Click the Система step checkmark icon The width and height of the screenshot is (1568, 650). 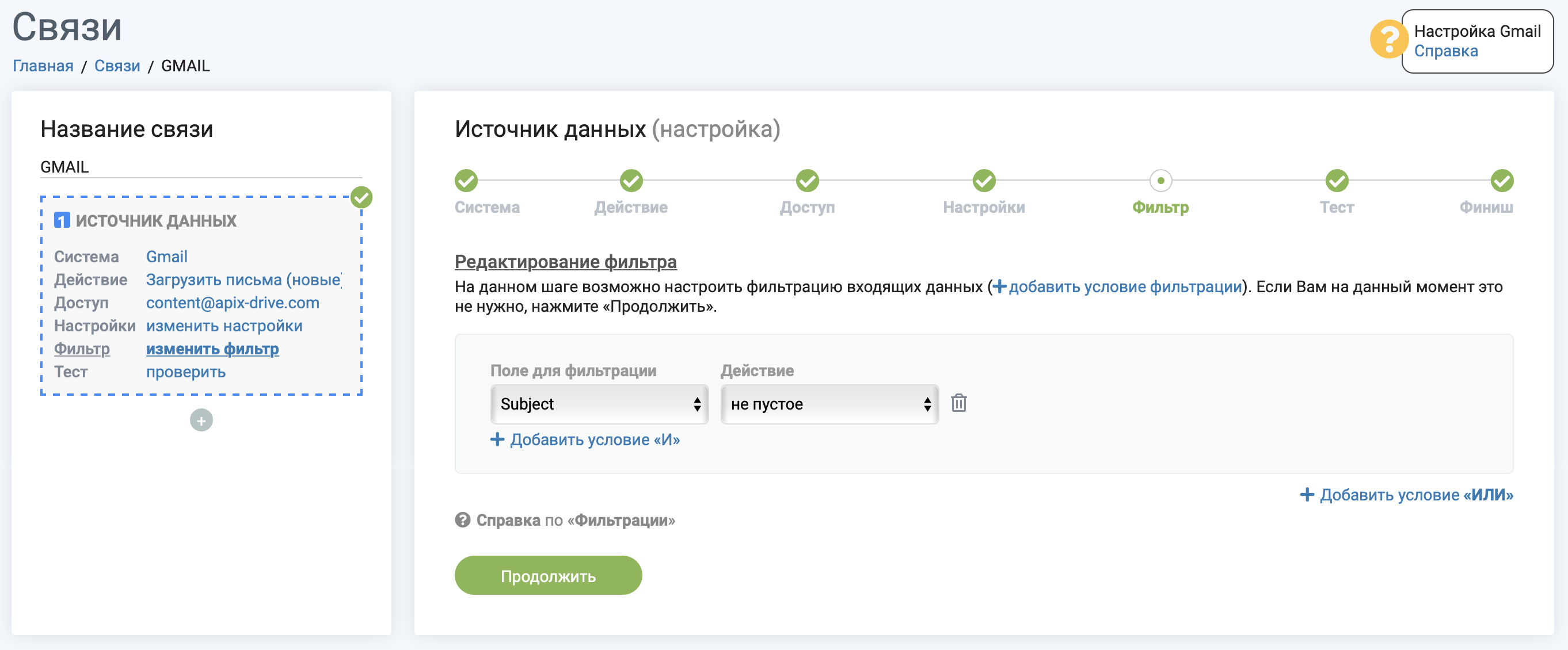[x=466, y=181]
